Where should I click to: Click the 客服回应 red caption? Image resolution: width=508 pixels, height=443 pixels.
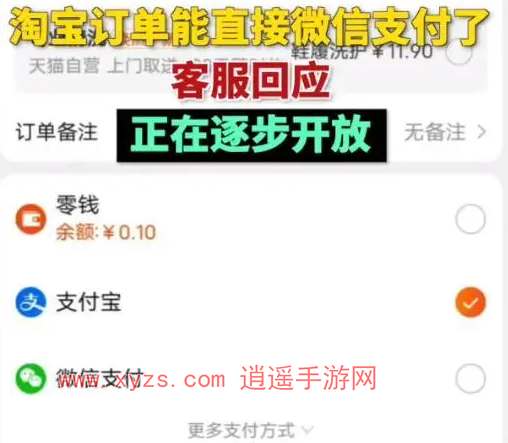point(251,81)
